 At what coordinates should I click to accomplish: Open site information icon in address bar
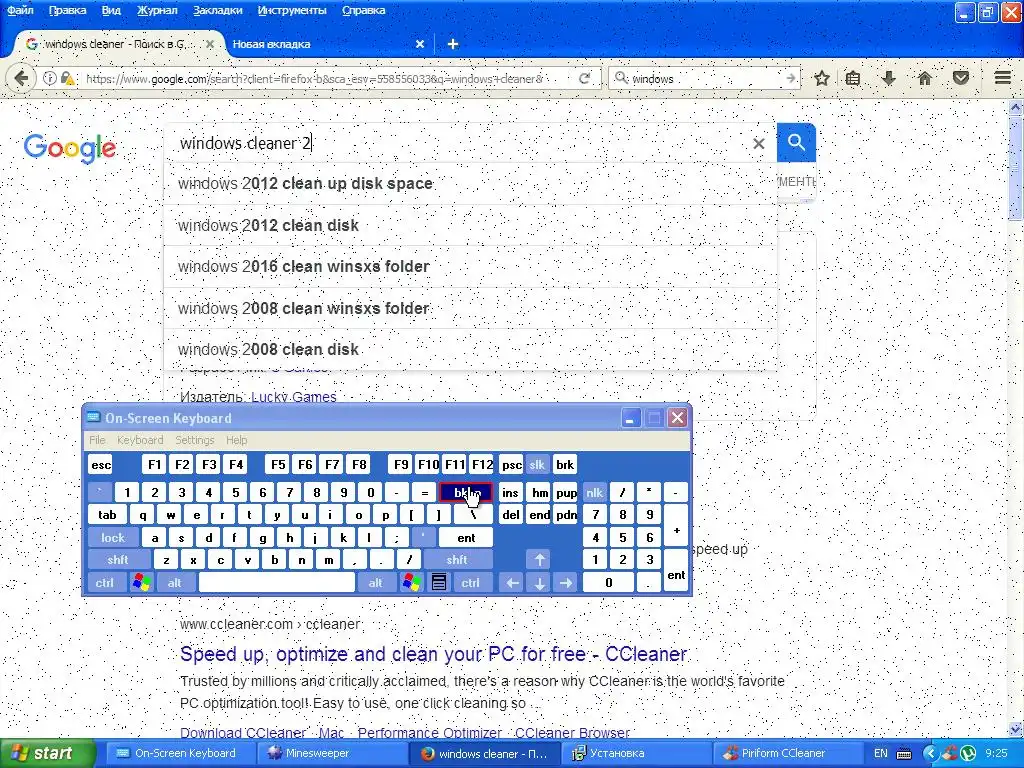[50, 78]
